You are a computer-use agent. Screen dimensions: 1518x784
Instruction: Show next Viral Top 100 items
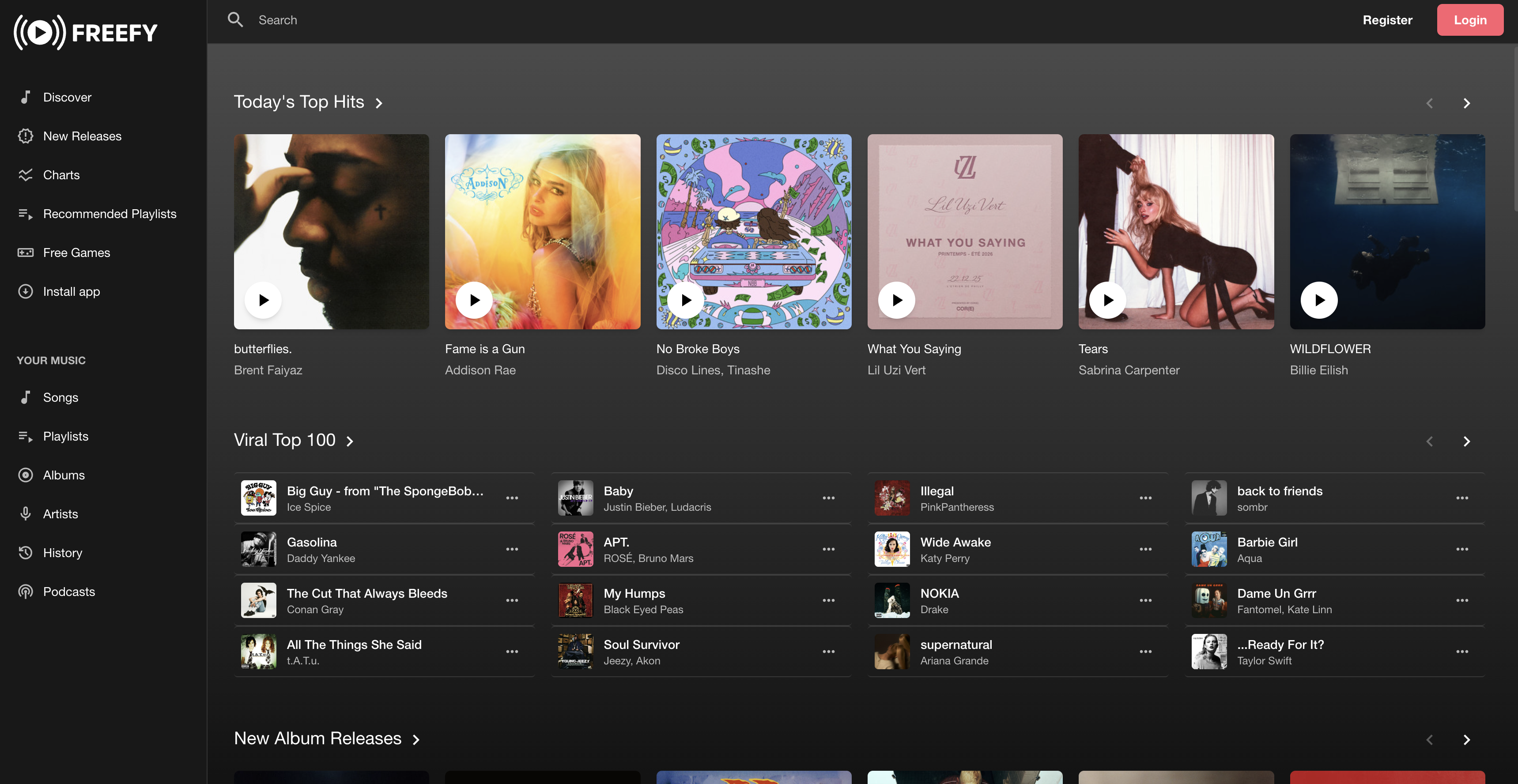pos(1467,441)
